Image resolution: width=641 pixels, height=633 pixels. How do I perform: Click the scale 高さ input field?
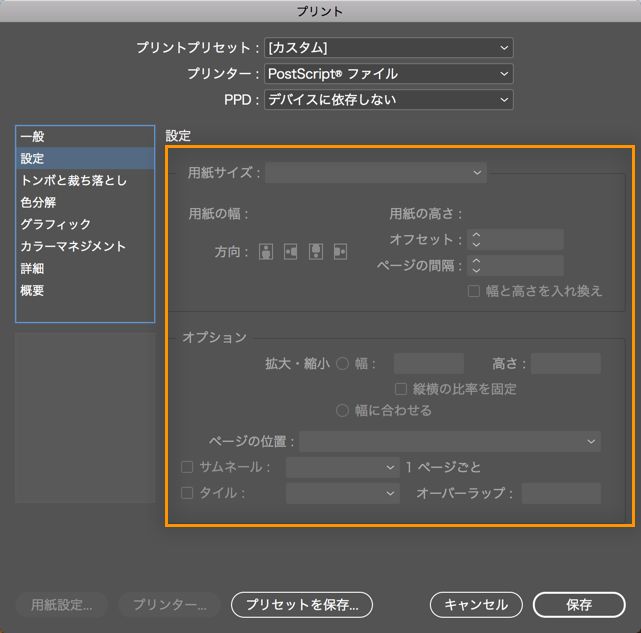point(566,363)
